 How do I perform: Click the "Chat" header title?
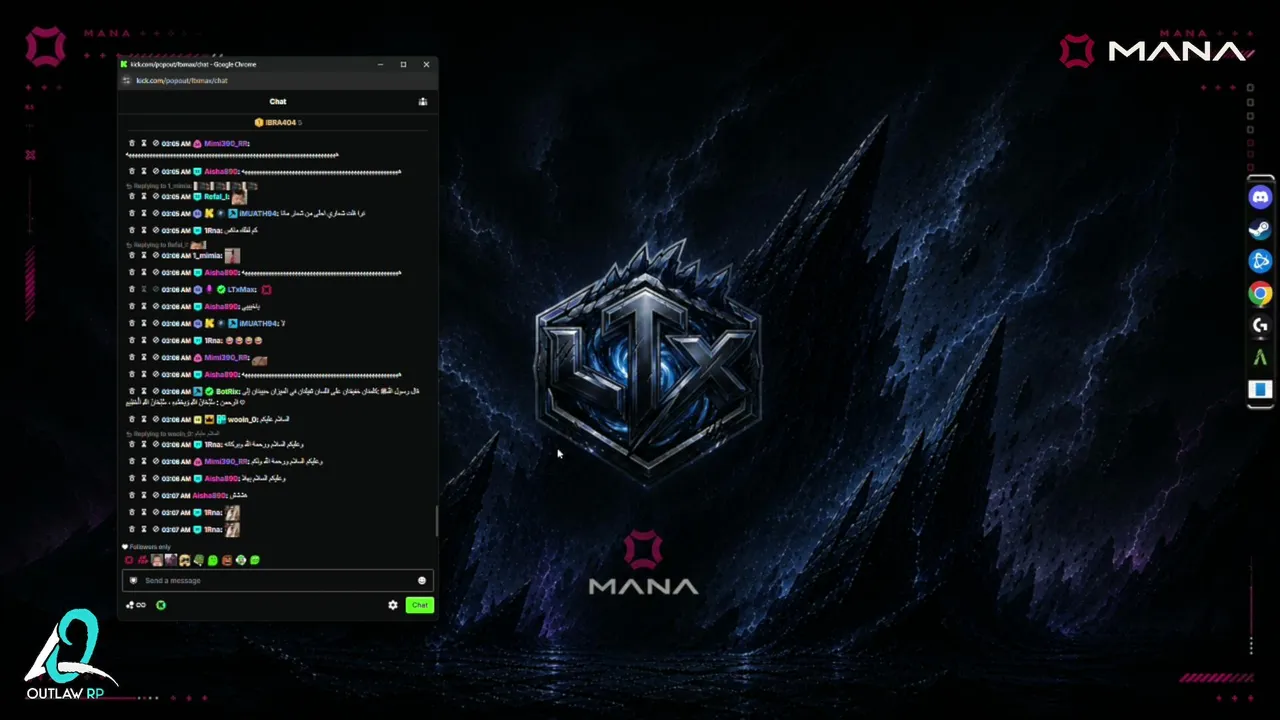pos(278,101)
